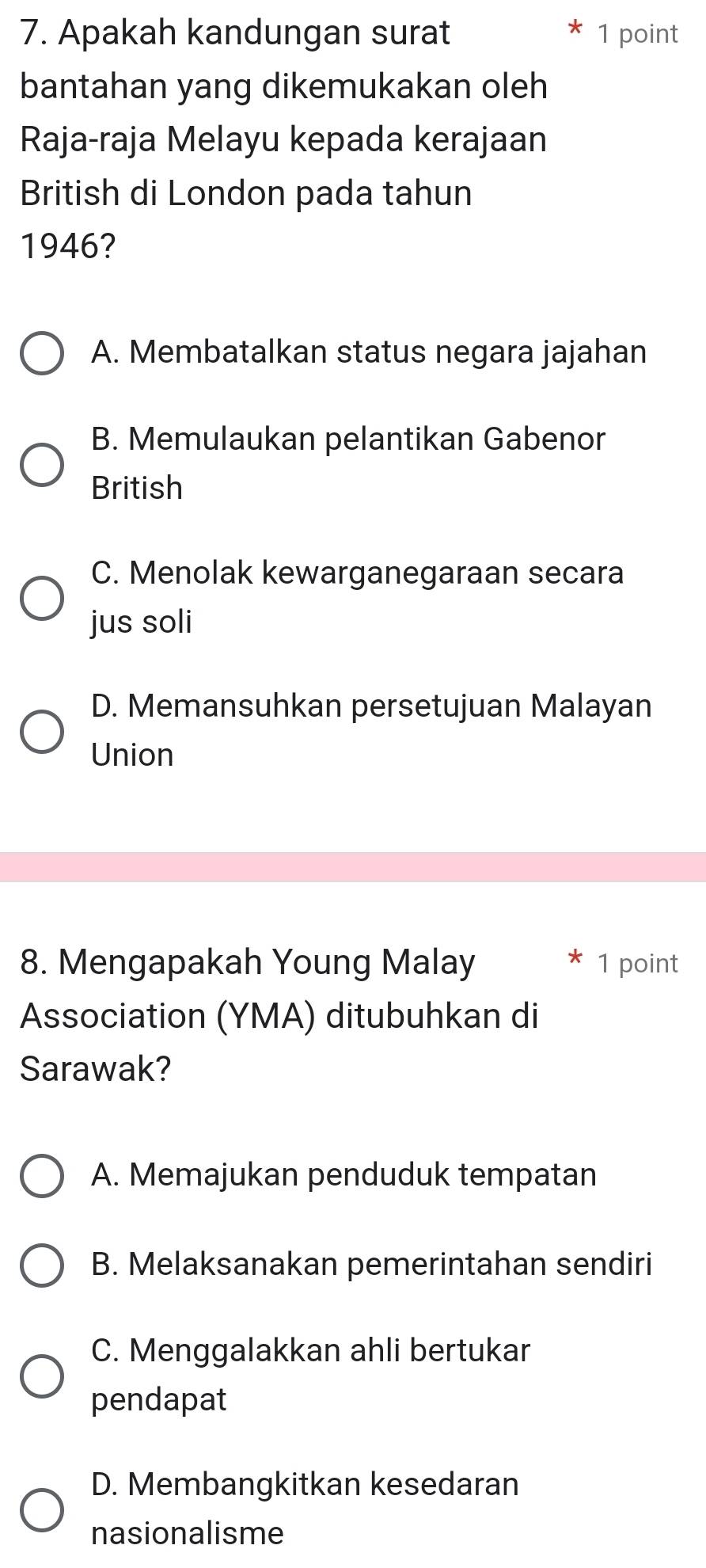Image resolution: width=706 pixels, height=1568 pixels.
Task: Select option A Memajukan penduduk tempatan
Action: [x=44, y=1176]
